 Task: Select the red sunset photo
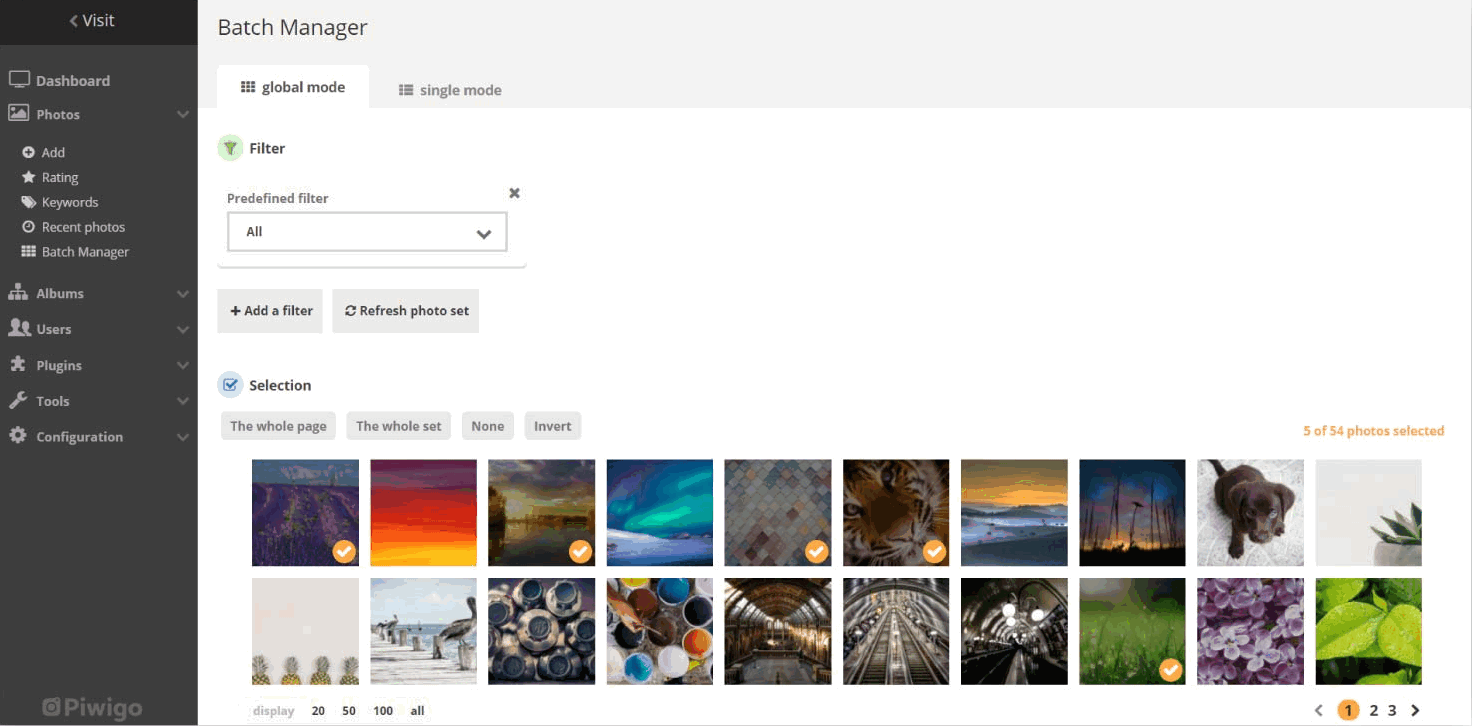coord(423,513)
